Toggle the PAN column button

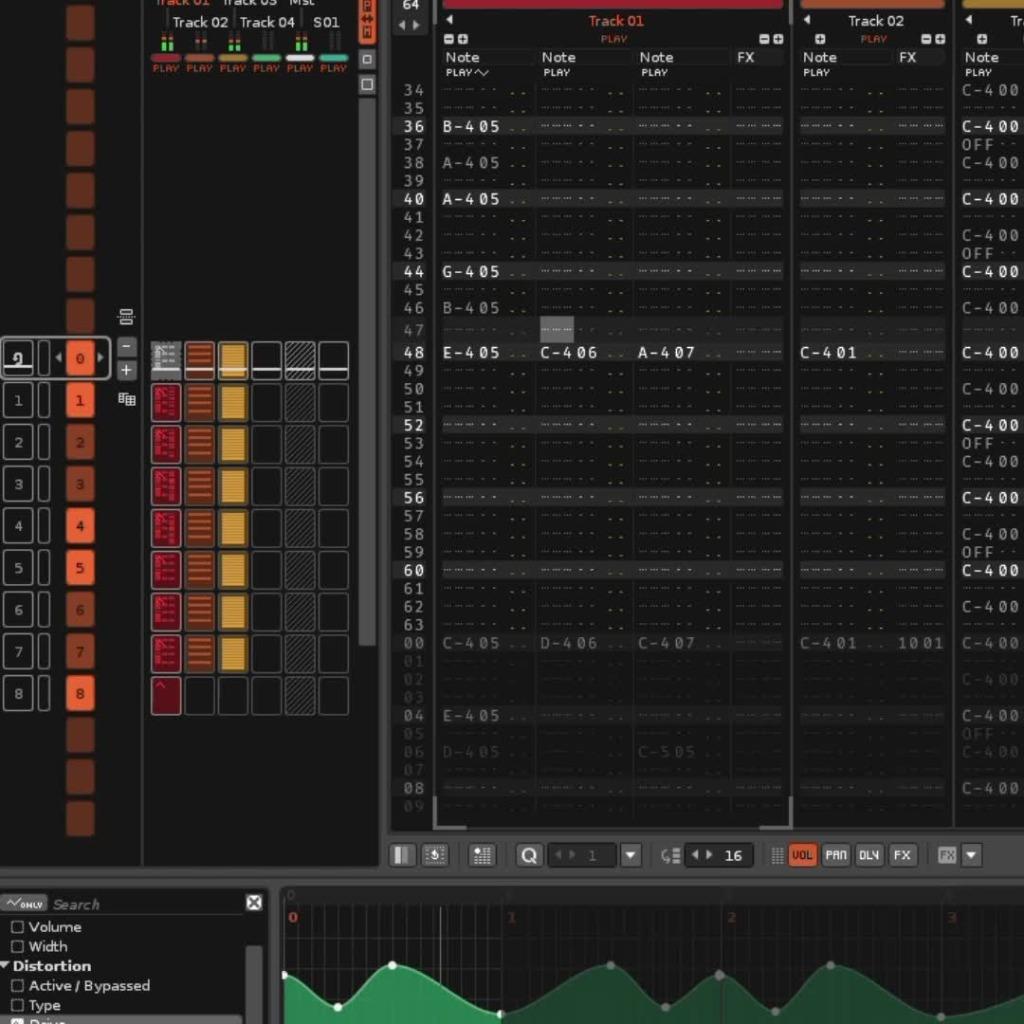pos(835,855)
